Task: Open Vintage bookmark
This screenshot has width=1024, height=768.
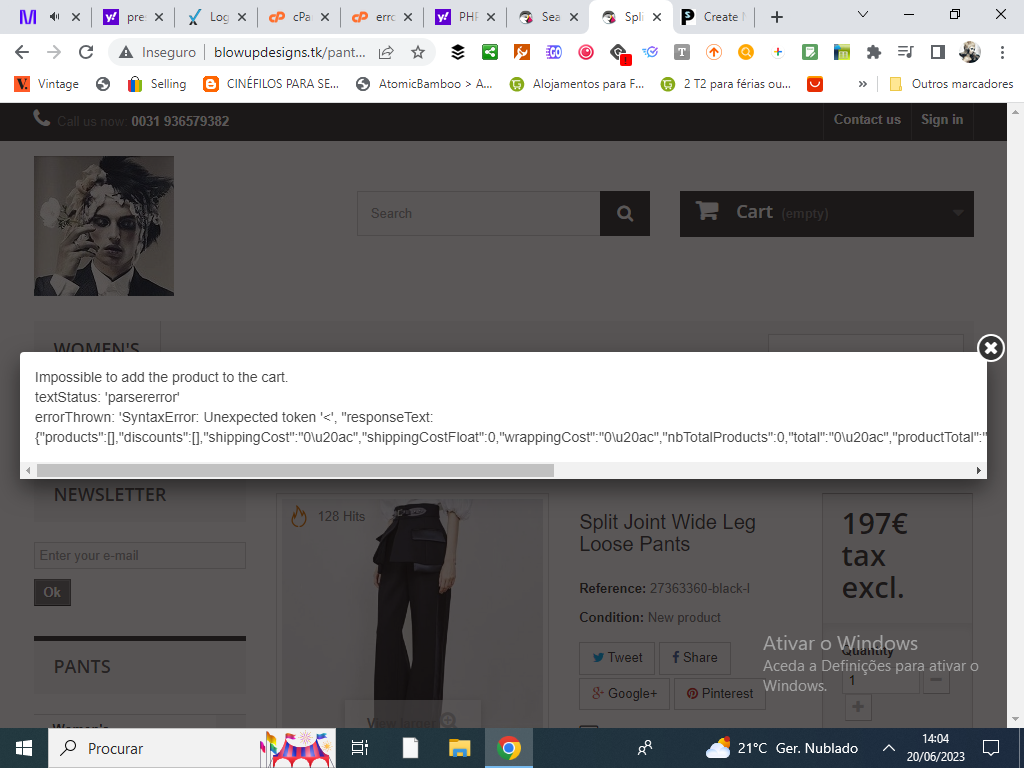Action: point(46,84)
